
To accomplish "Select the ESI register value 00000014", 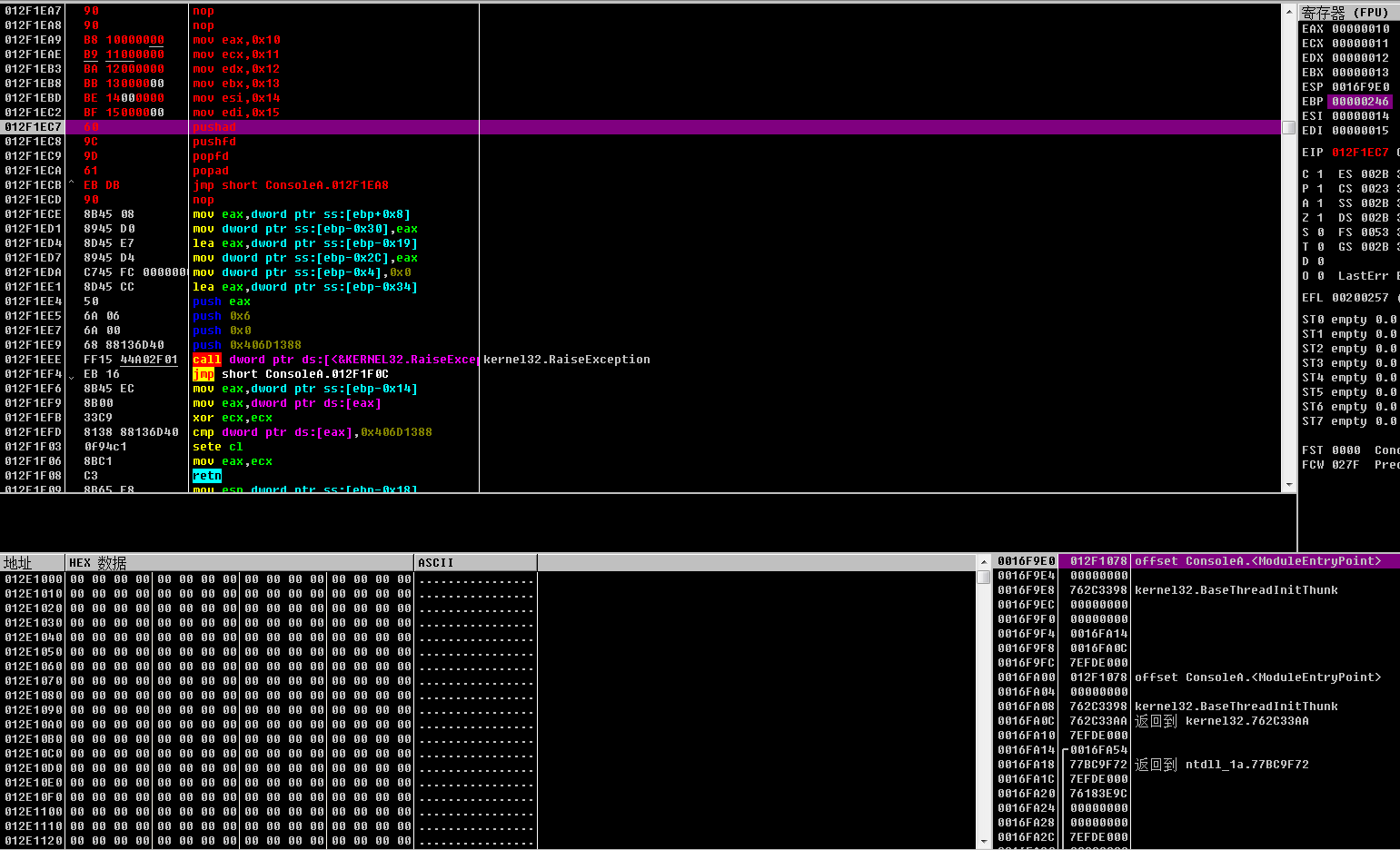I will [1360, 116].
